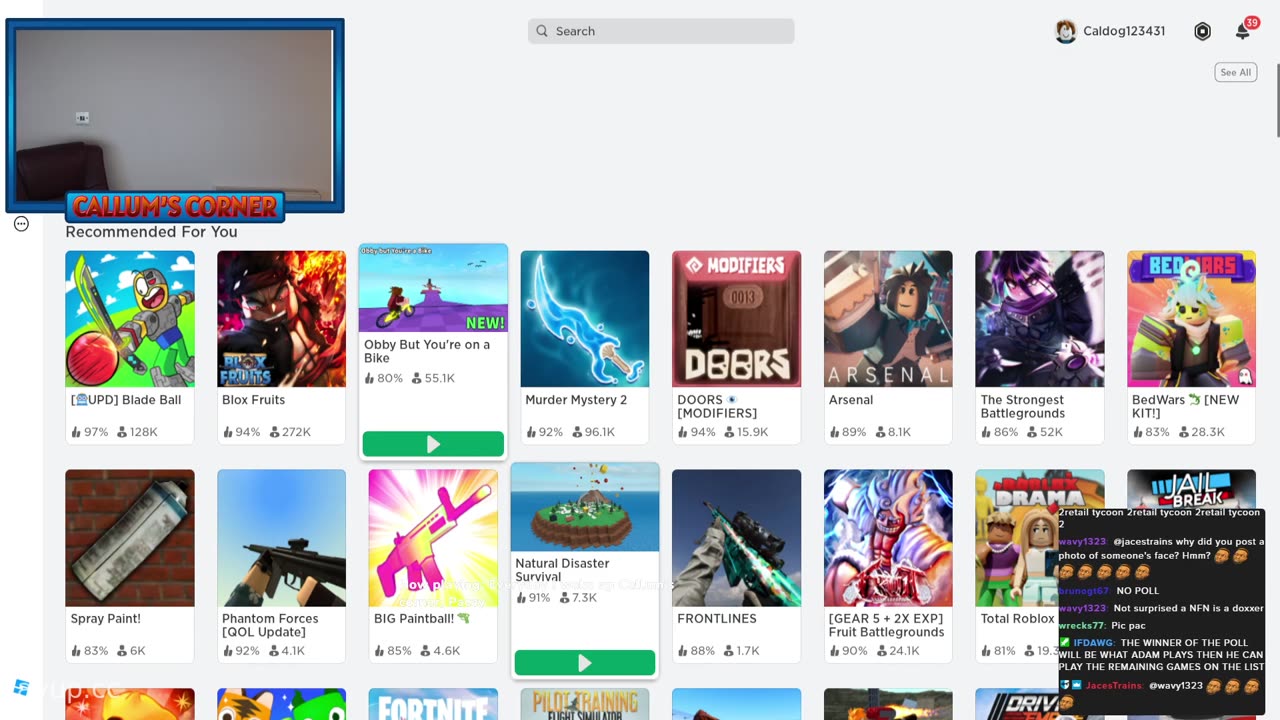
Task: Open the Blade Ball game thumbnail
Action: click(130, 318)
